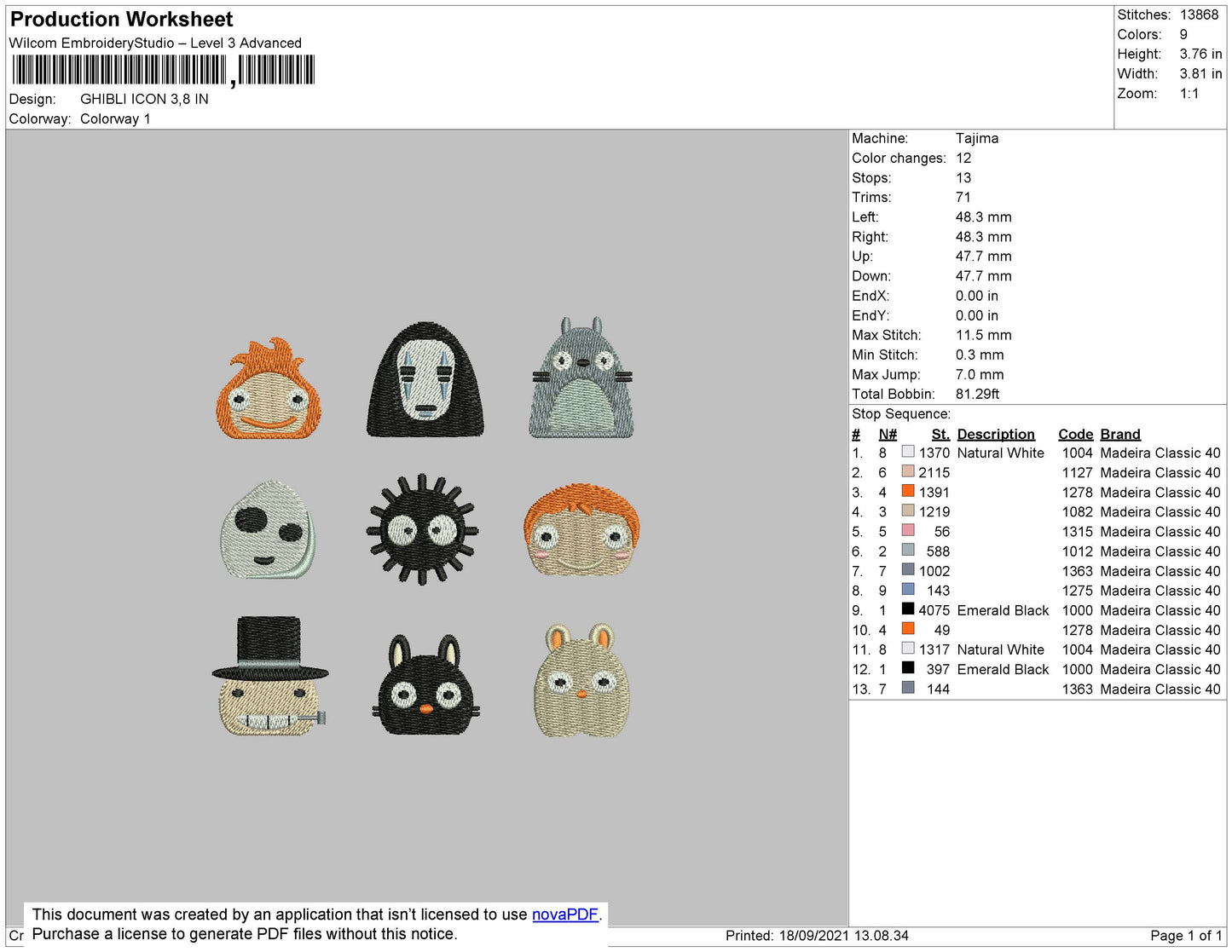Image resolution: width=1232 pixels, height=952 pixels.
Task: Click the gray color swatch in row 6
Action: 908,550
